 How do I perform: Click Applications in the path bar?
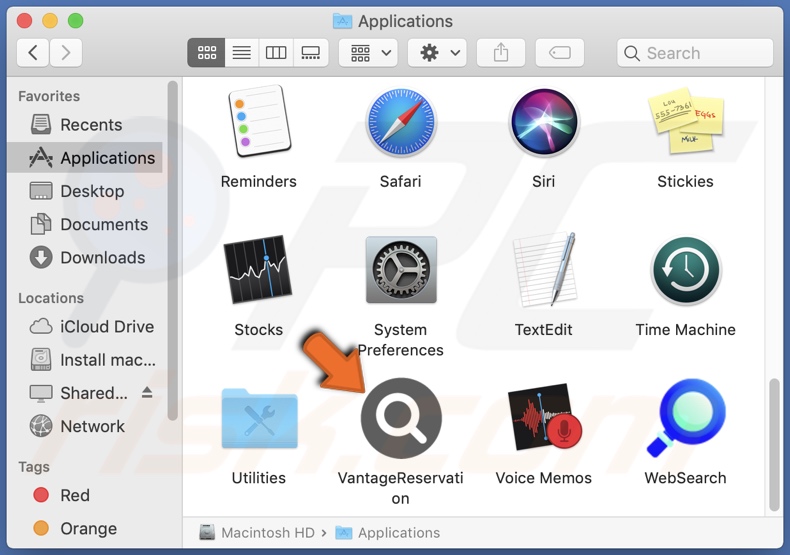point(387,532)
